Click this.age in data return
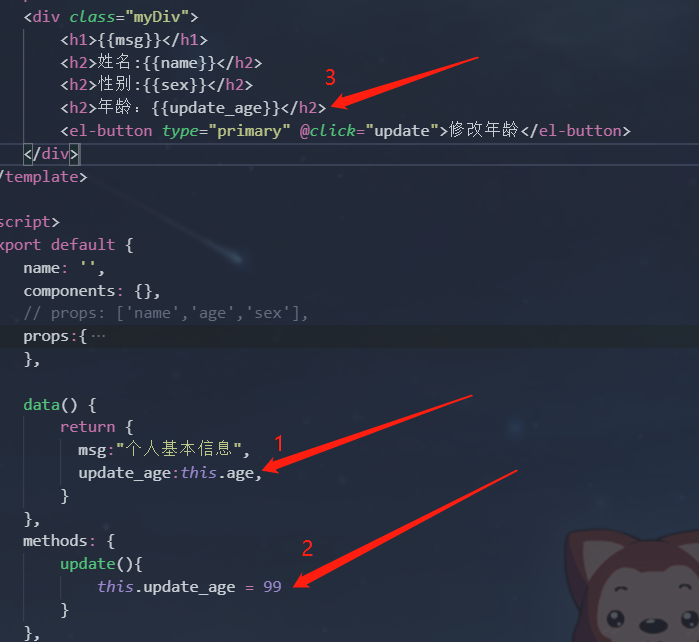Viewport: 699px width, 642px height. click(217, 473)
